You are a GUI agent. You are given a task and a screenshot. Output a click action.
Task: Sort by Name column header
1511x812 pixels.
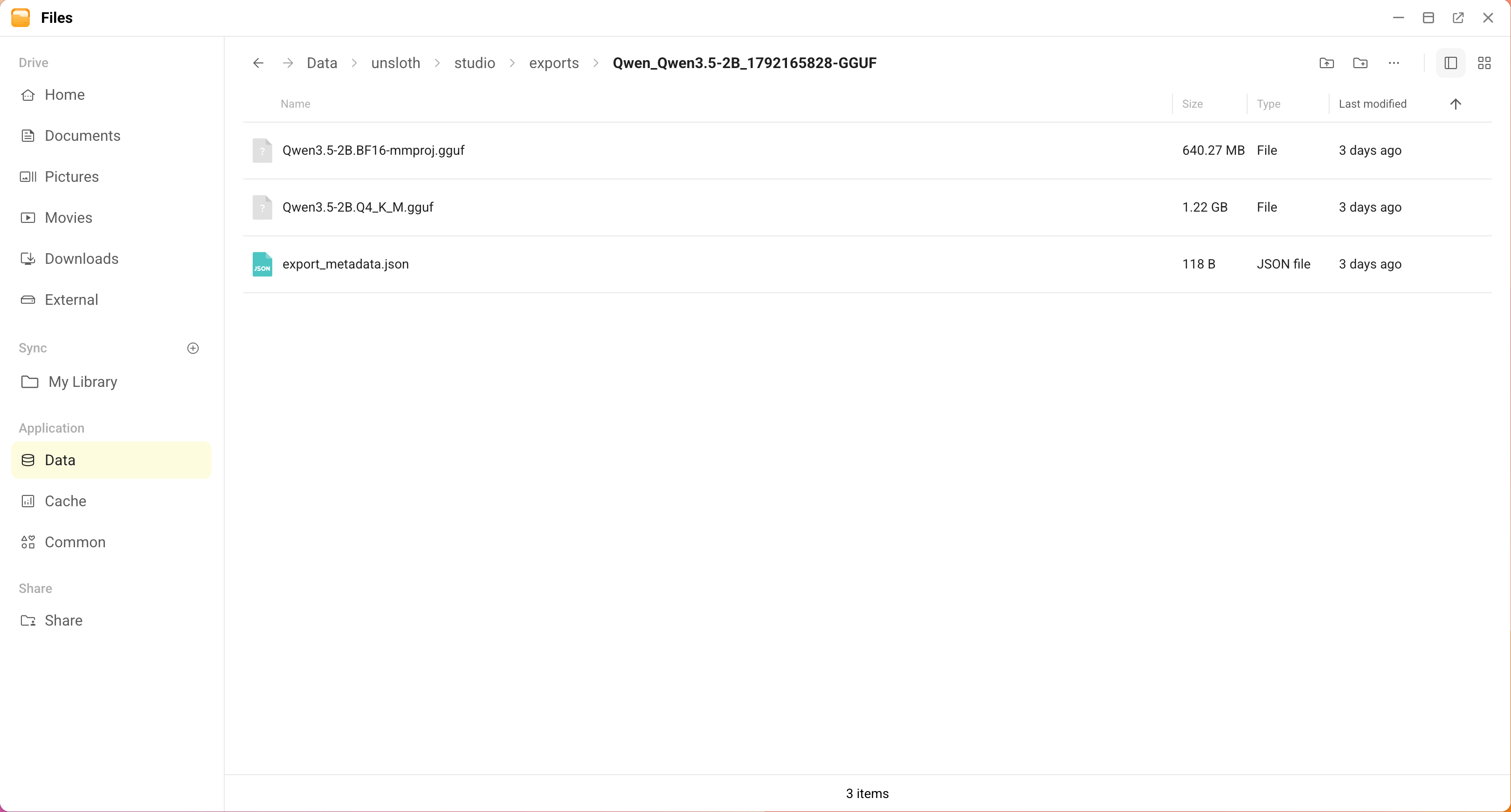click(296, 104)
